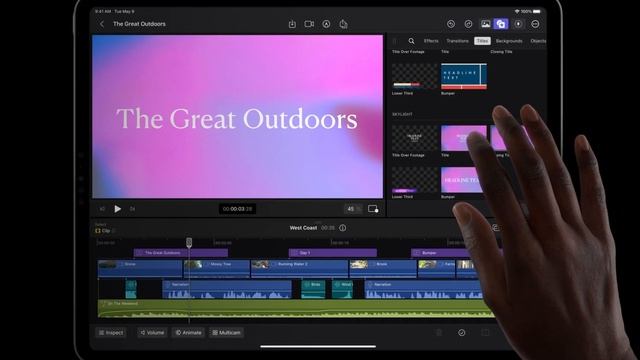This screenshot has height=360, width=640.
Task: Choose the pink Skylight Title preset
Action: (464, 138)
